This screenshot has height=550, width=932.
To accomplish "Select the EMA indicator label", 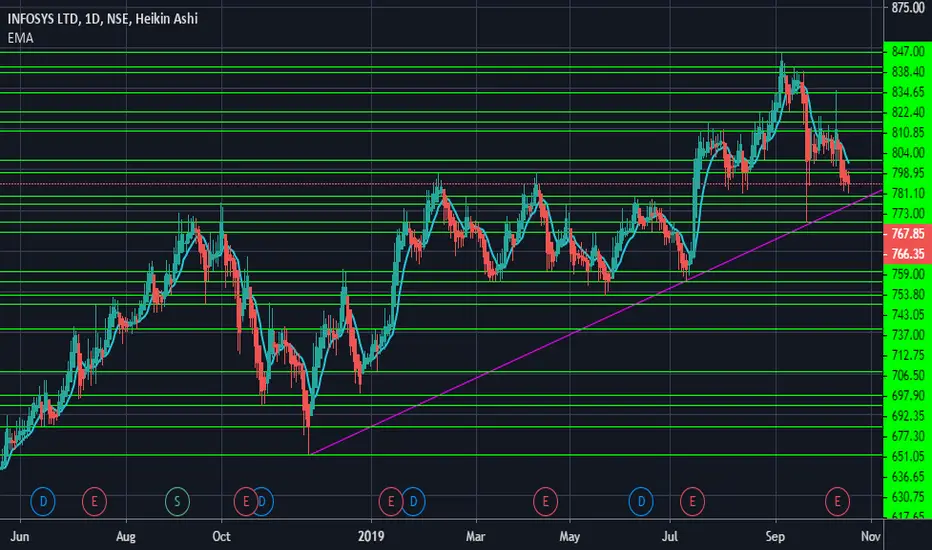I will [x=20, y=38].
